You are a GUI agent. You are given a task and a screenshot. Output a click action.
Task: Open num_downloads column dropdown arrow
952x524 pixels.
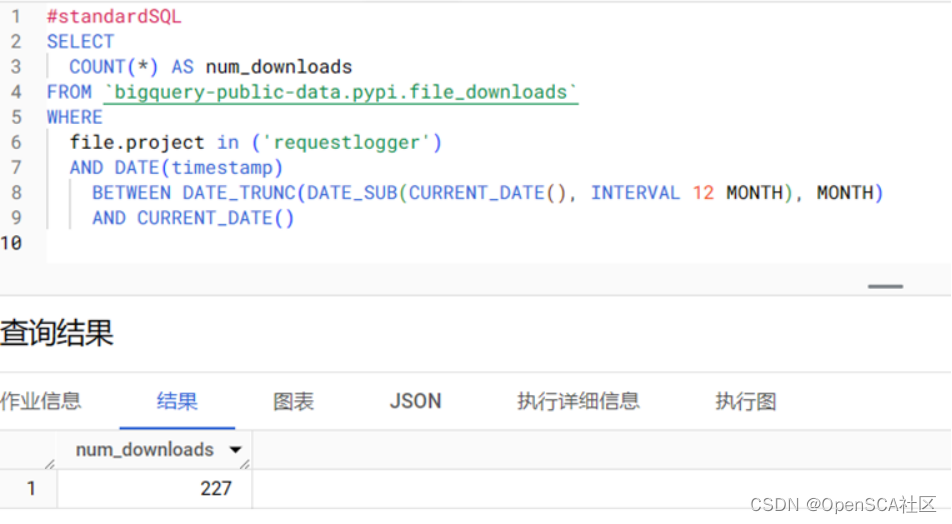(x=235, y=450)
